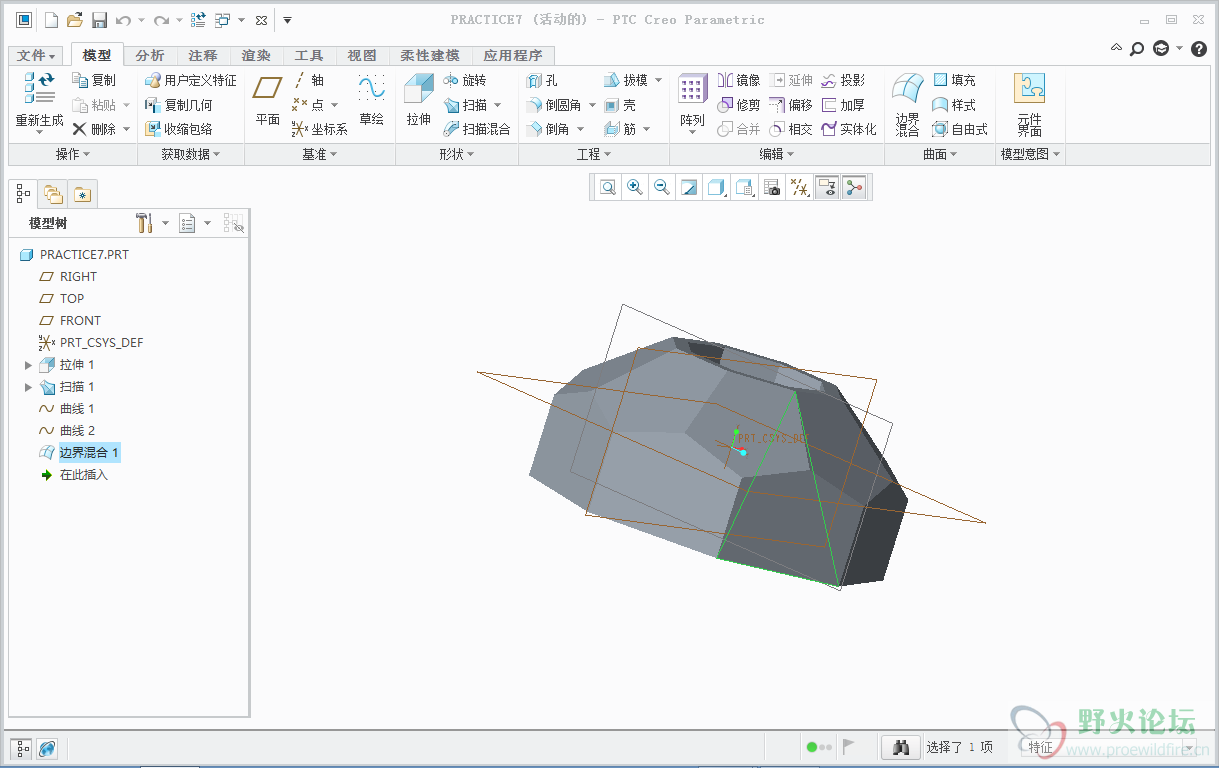Screen dimensions: 1219x768
Task: Click the 复制几何 (Copy Geometry) tool
Action: [x=178, y=105]
